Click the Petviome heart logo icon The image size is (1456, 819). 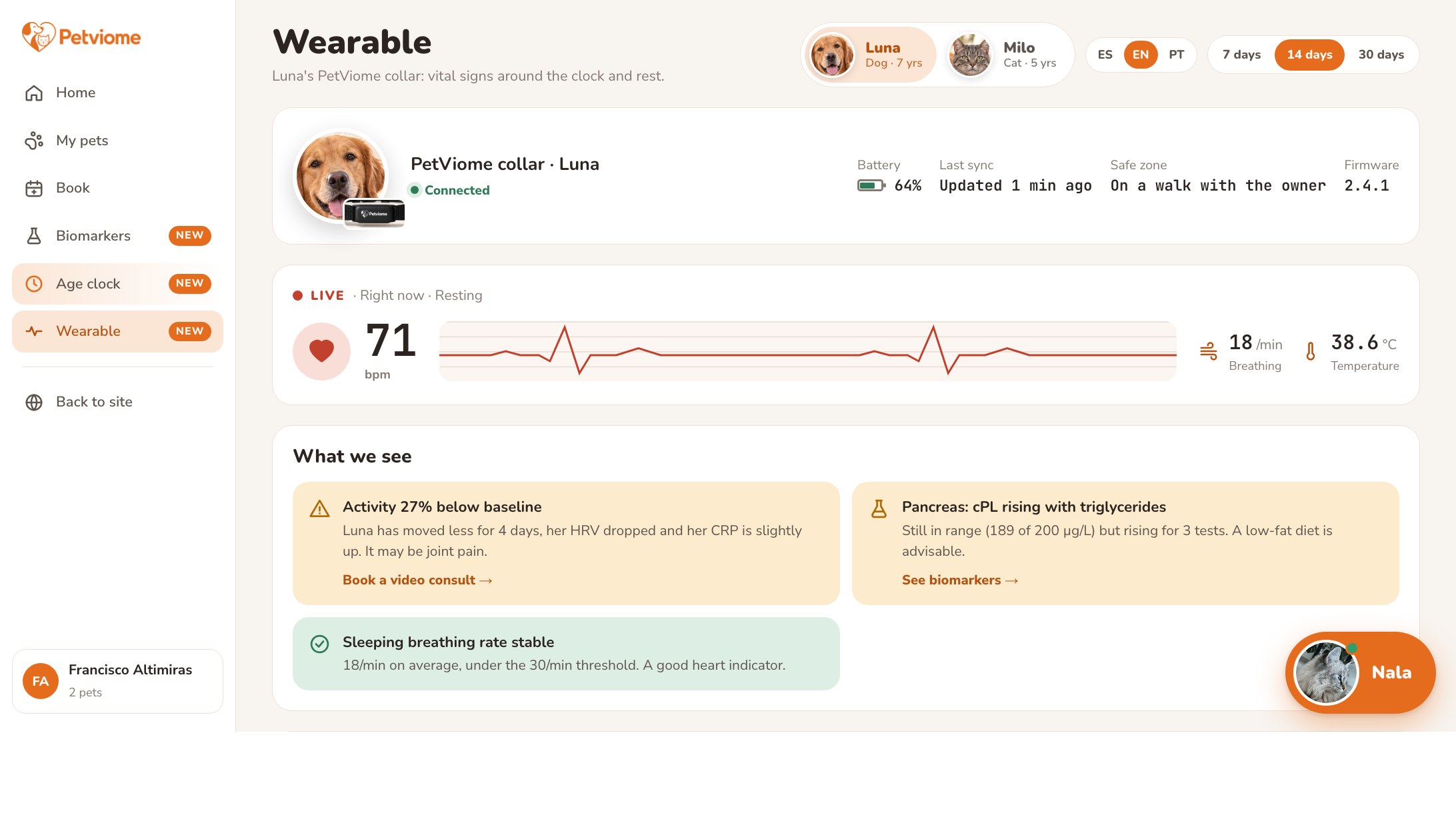pos(38,37)
